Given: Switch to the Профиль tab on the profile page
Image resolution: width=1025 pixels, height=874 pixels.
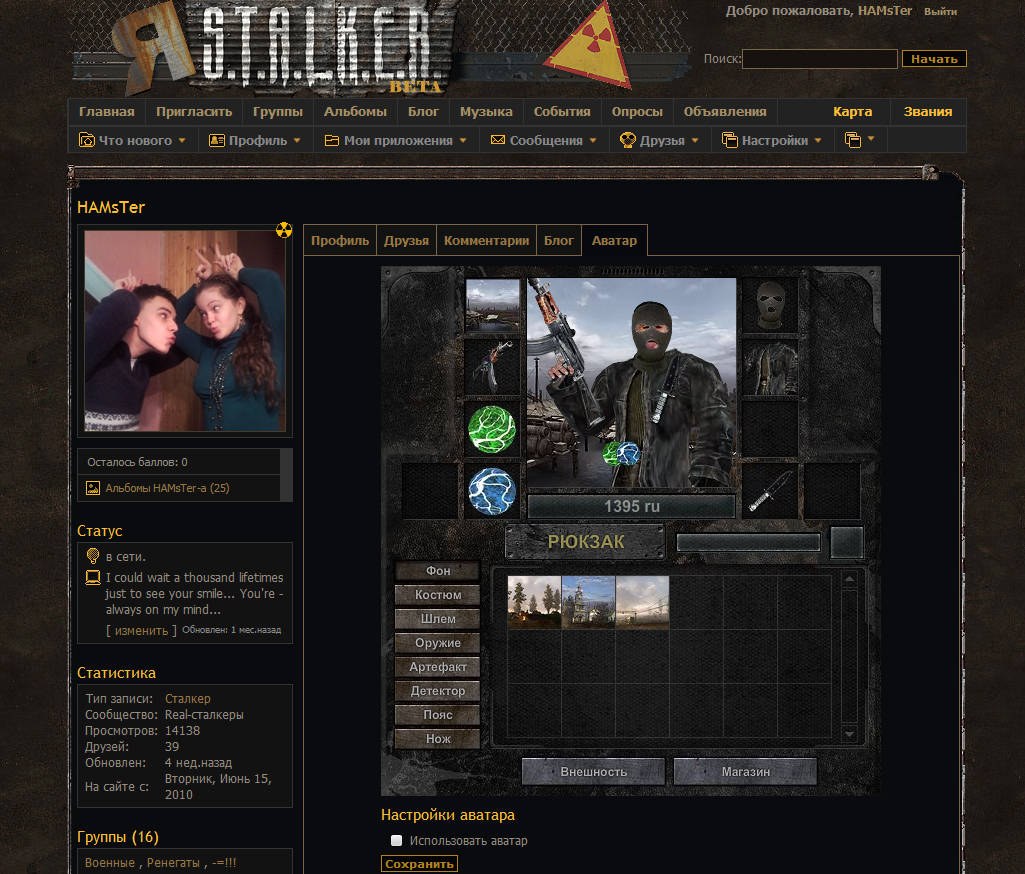Looking at the screenshot, I should click(x=340, y=240).
